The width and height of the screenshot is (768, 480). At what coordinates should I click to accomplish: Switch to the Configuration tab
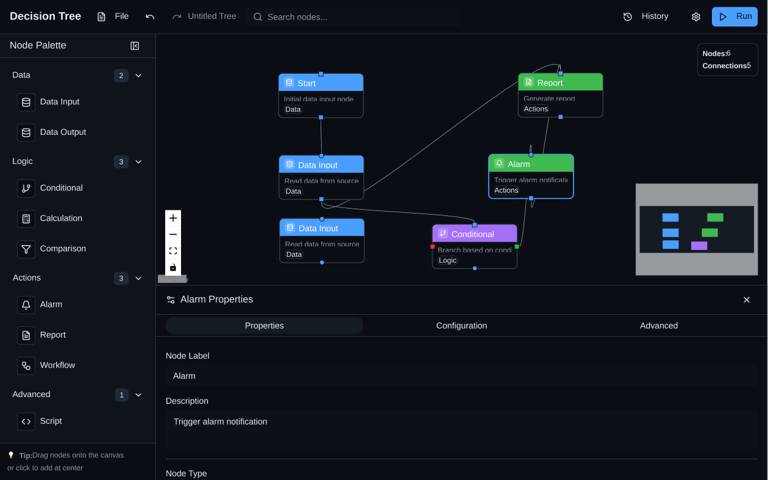[x=461, y=326]
